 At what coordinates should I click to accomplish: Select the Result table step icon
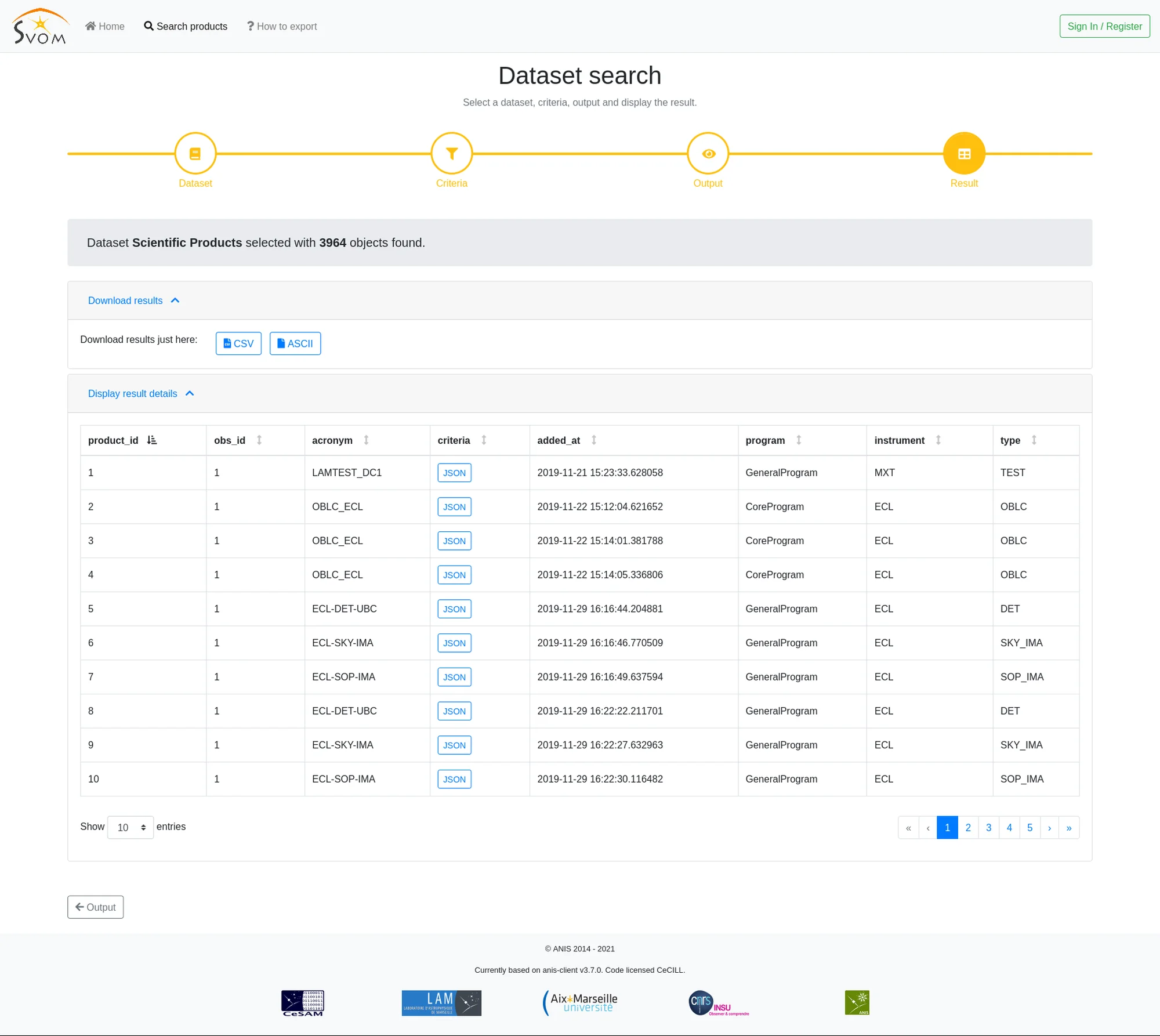click(x=964, y=153)
